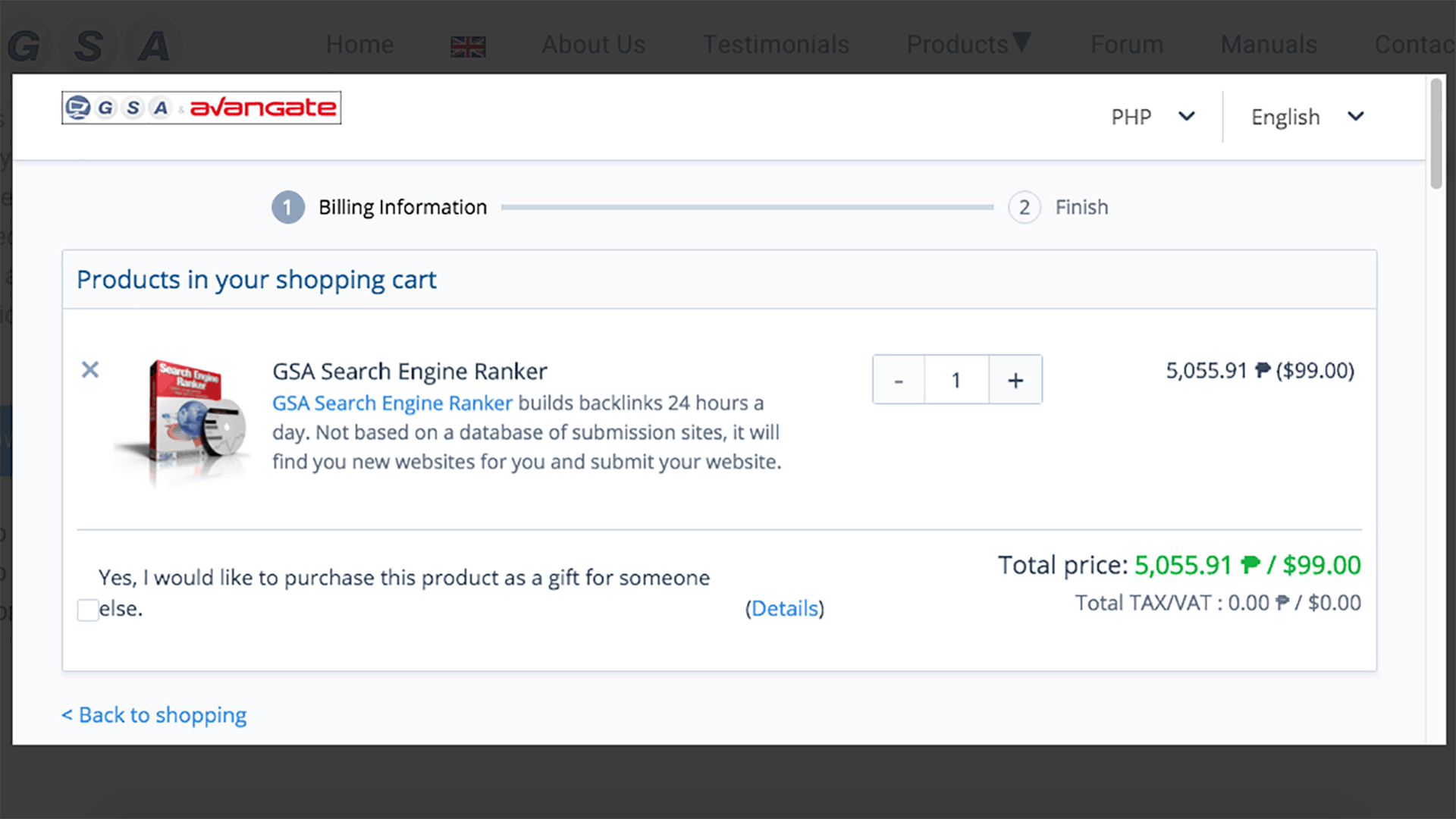This screenshot has height=819, width=1456.
Task: Open the GSA Search Engine Ranker description link
Action: (x=392, y=403)
